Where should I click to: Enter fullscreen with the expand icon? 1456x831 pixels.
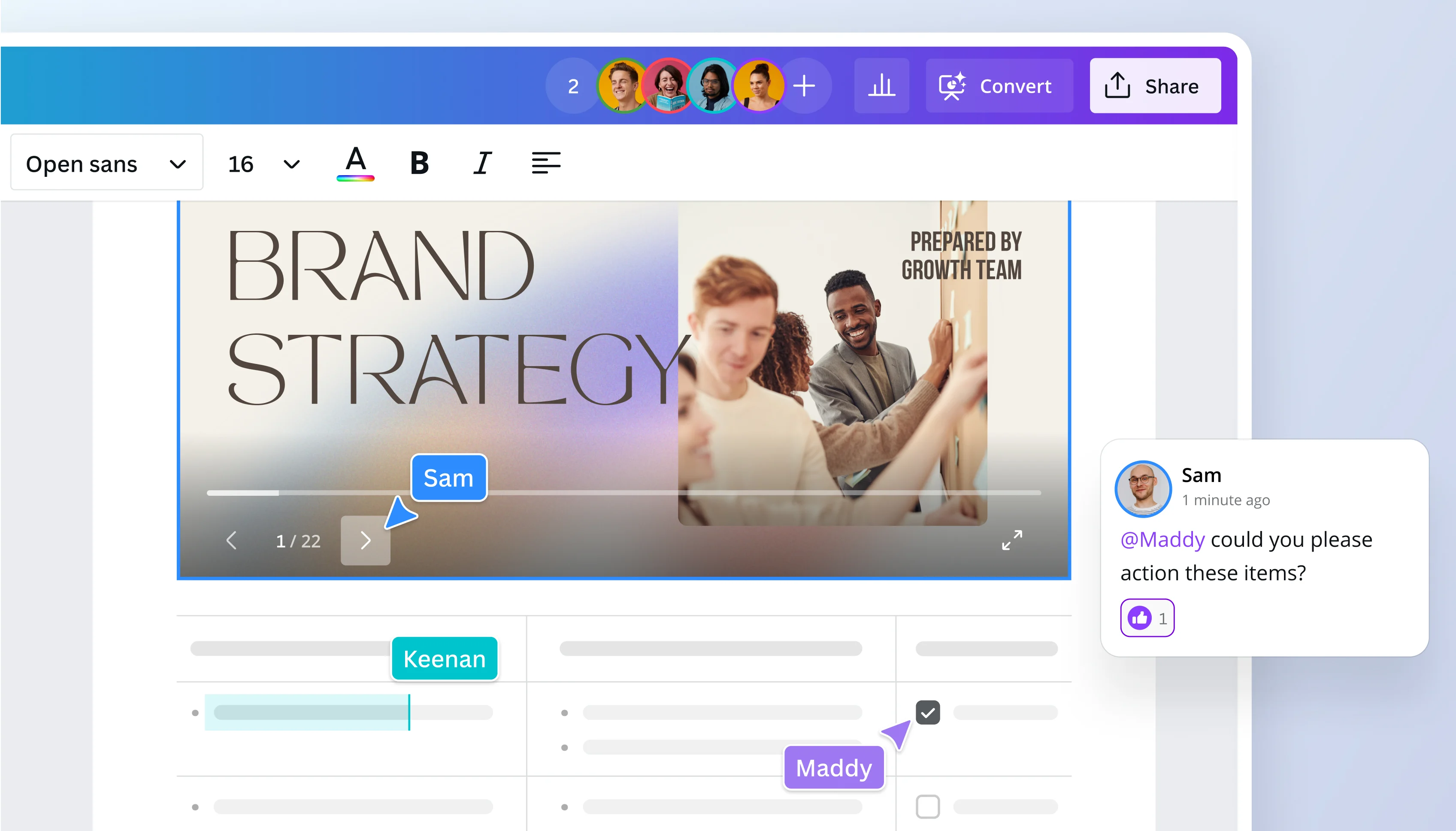[1013, 540]
